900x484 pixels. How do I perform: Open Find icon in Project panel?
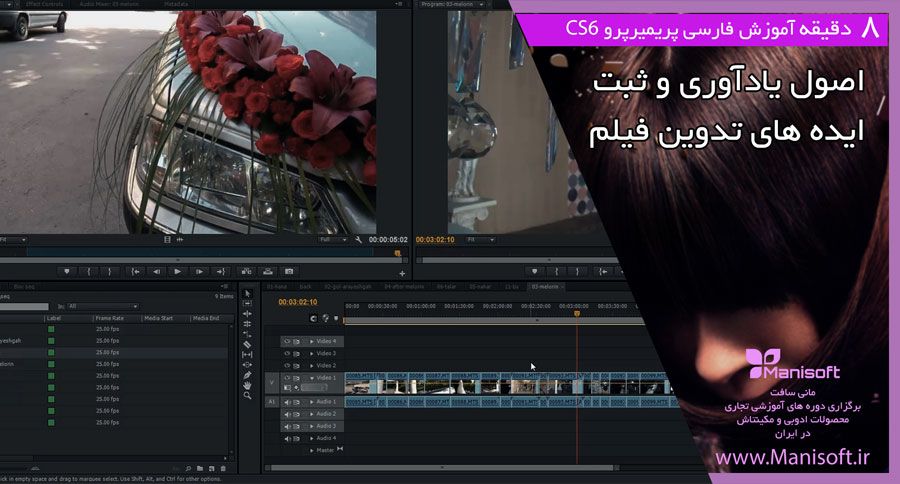click(188, 468)
